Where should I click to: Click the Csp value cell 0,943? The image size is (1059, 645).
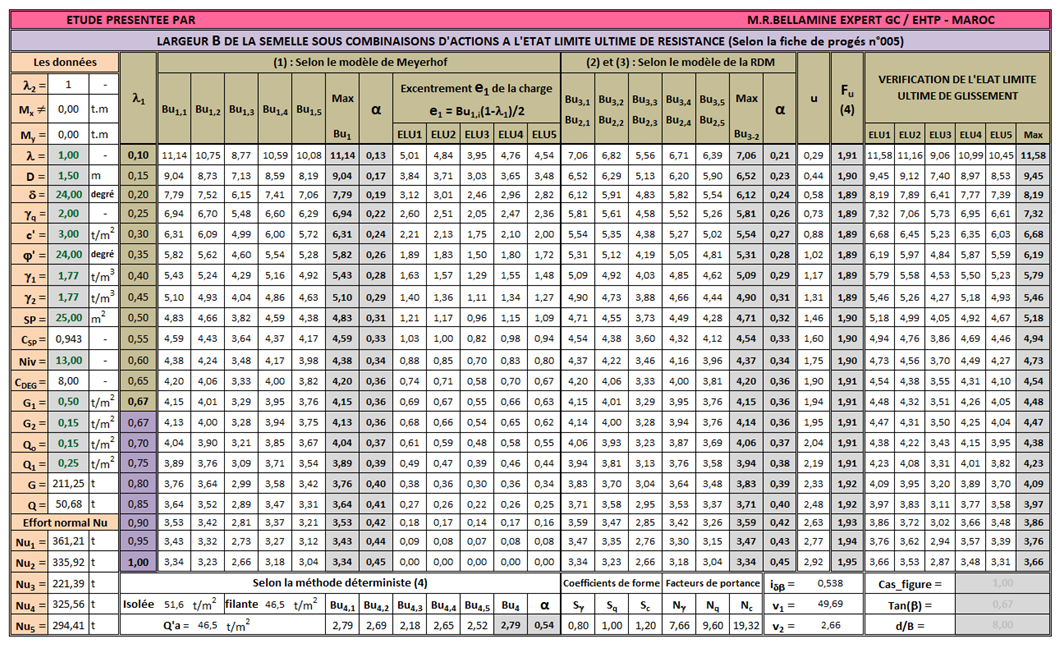click(x=68, y=338)
